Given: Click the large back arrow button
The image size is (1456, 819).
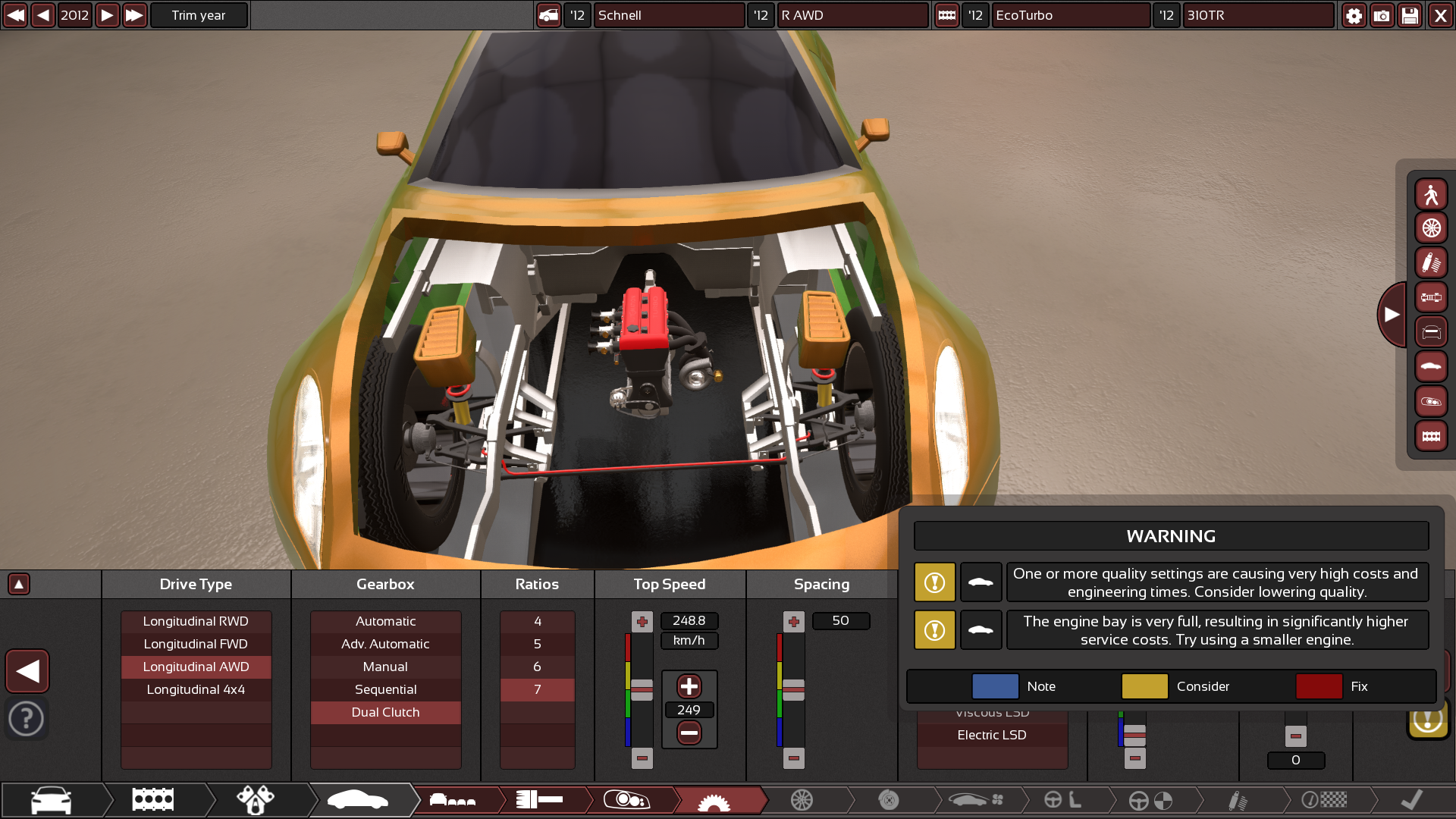Looking at the screenshot, I should 27,671.
